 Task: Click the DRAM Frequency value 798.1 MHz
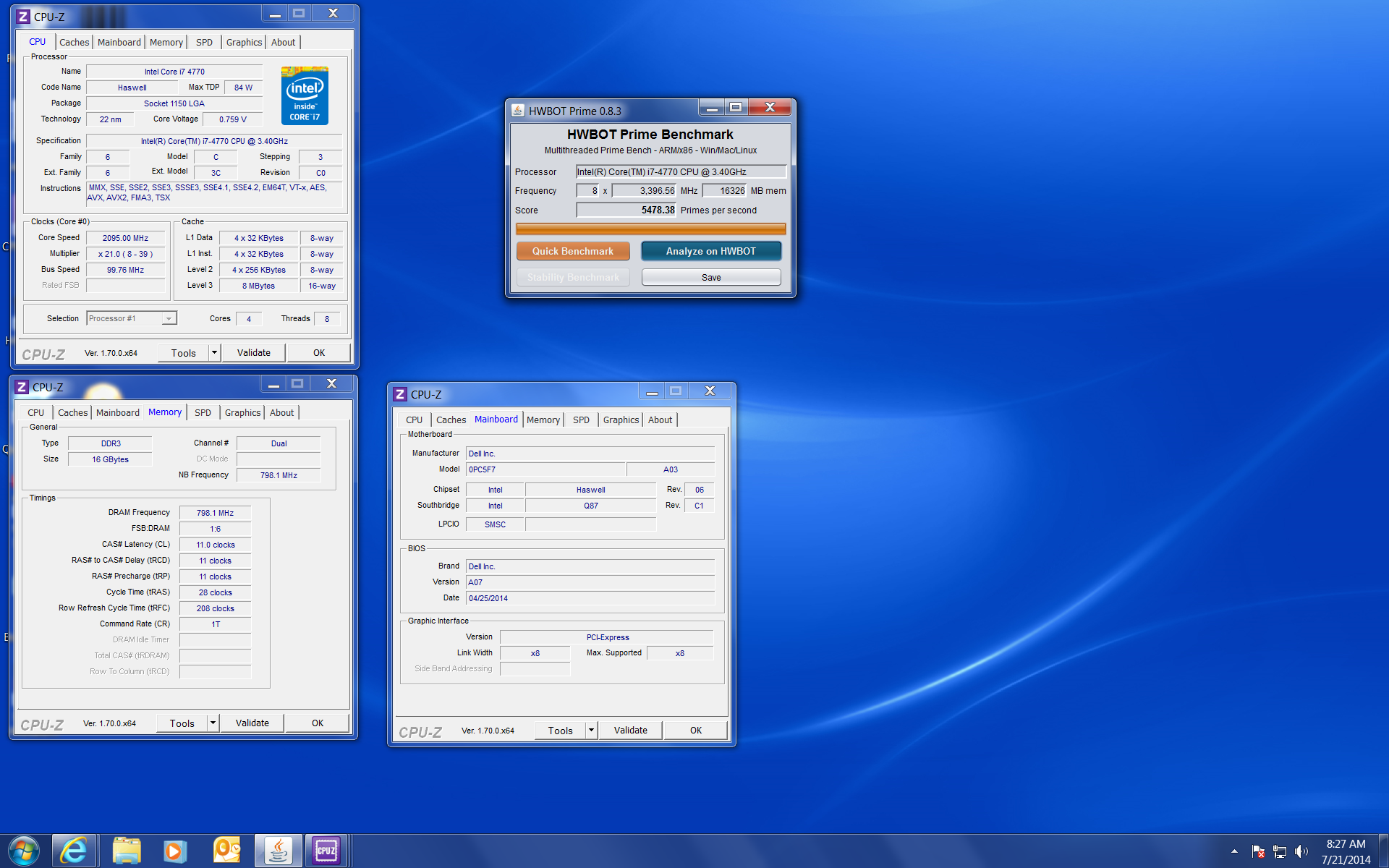[x=215, y=513]
